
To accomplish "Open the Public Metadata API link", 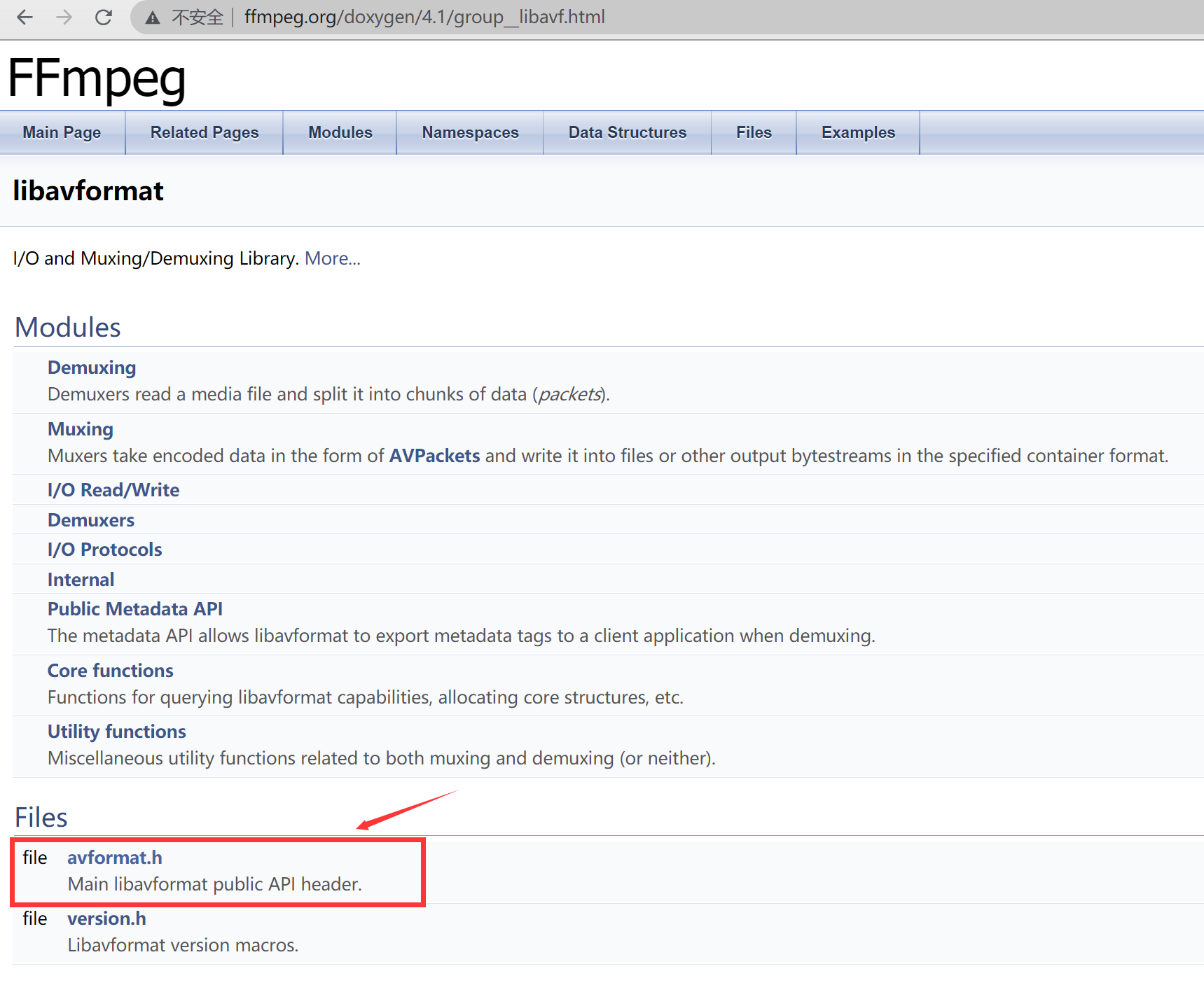I will point(135,609).
